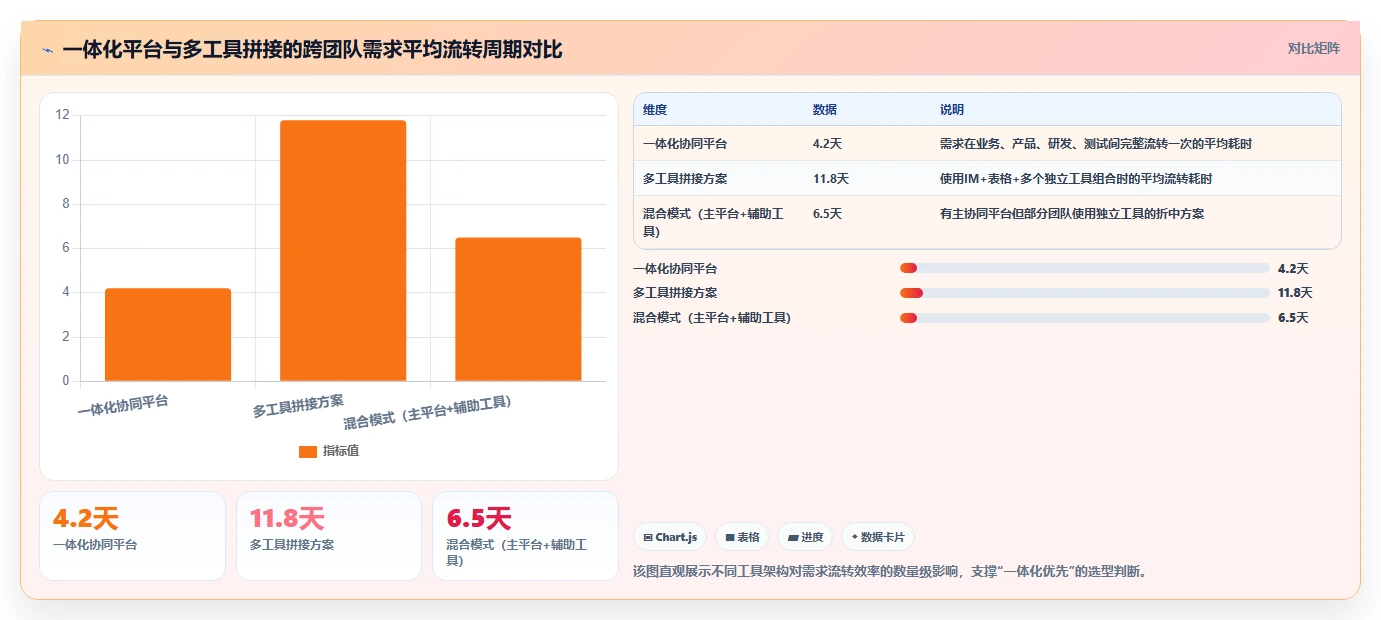Click the 表格 tag chip
Screen dimensions: 1381x620
pyautogui.click(x=741, y=537)
